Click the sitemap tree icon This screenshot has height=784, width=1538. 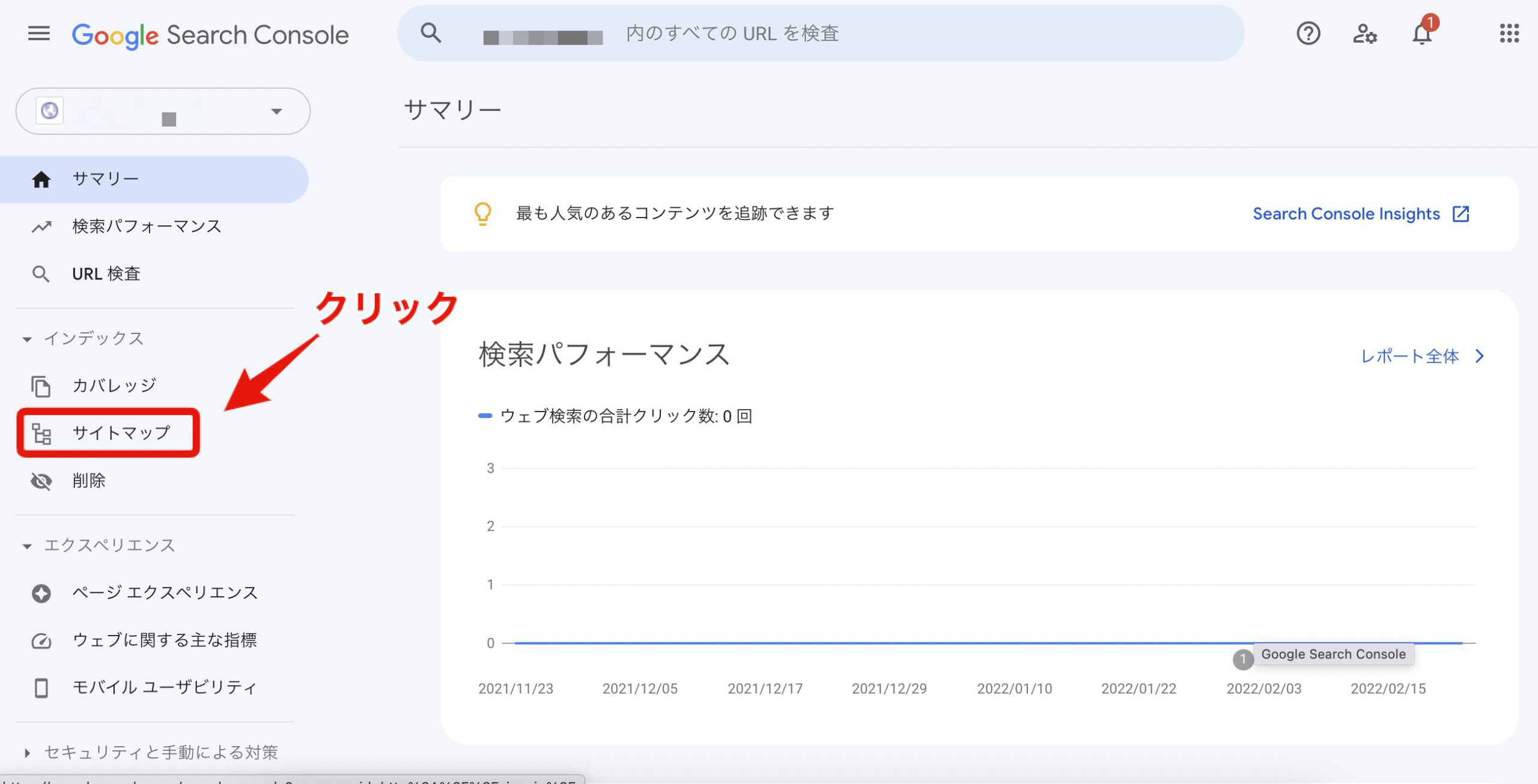41,433
